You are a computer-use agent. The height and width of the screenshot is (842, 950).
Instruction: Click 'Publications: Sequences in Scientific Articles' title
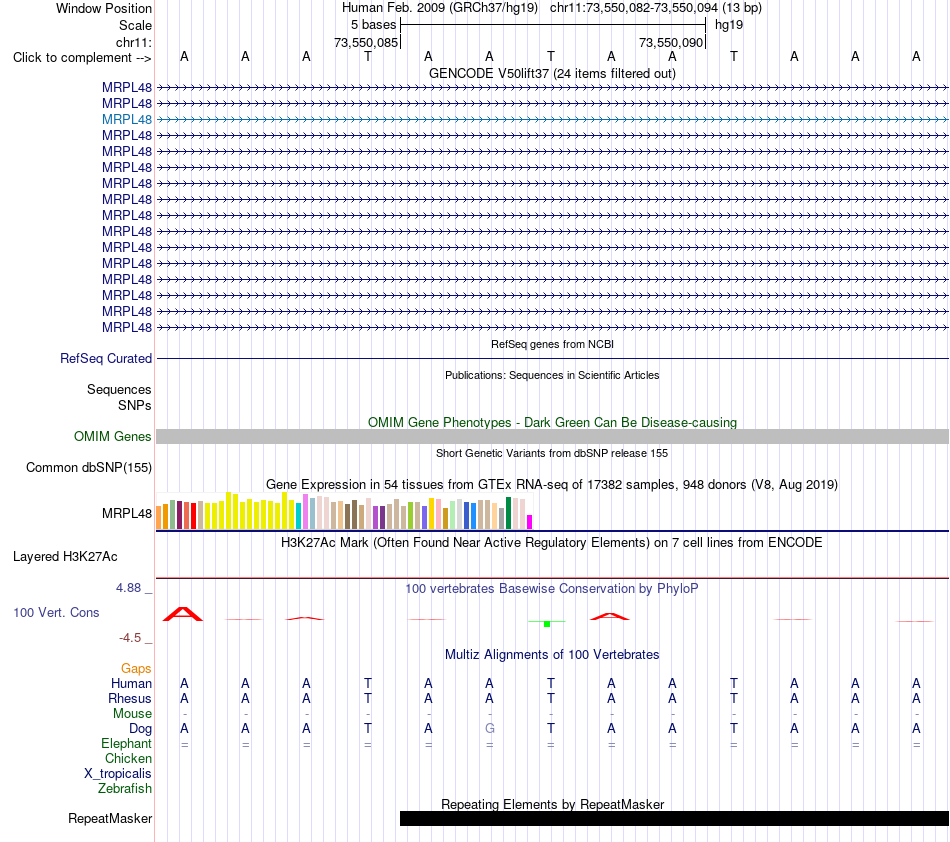pyautogui.click(x=552, y=375)
